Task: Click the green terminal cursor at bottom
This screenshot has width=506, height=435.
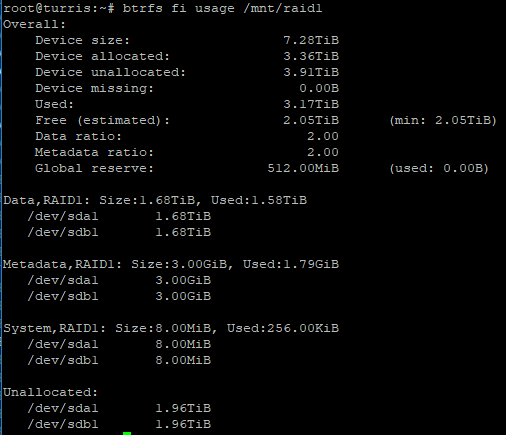Action: pos(127,433)
